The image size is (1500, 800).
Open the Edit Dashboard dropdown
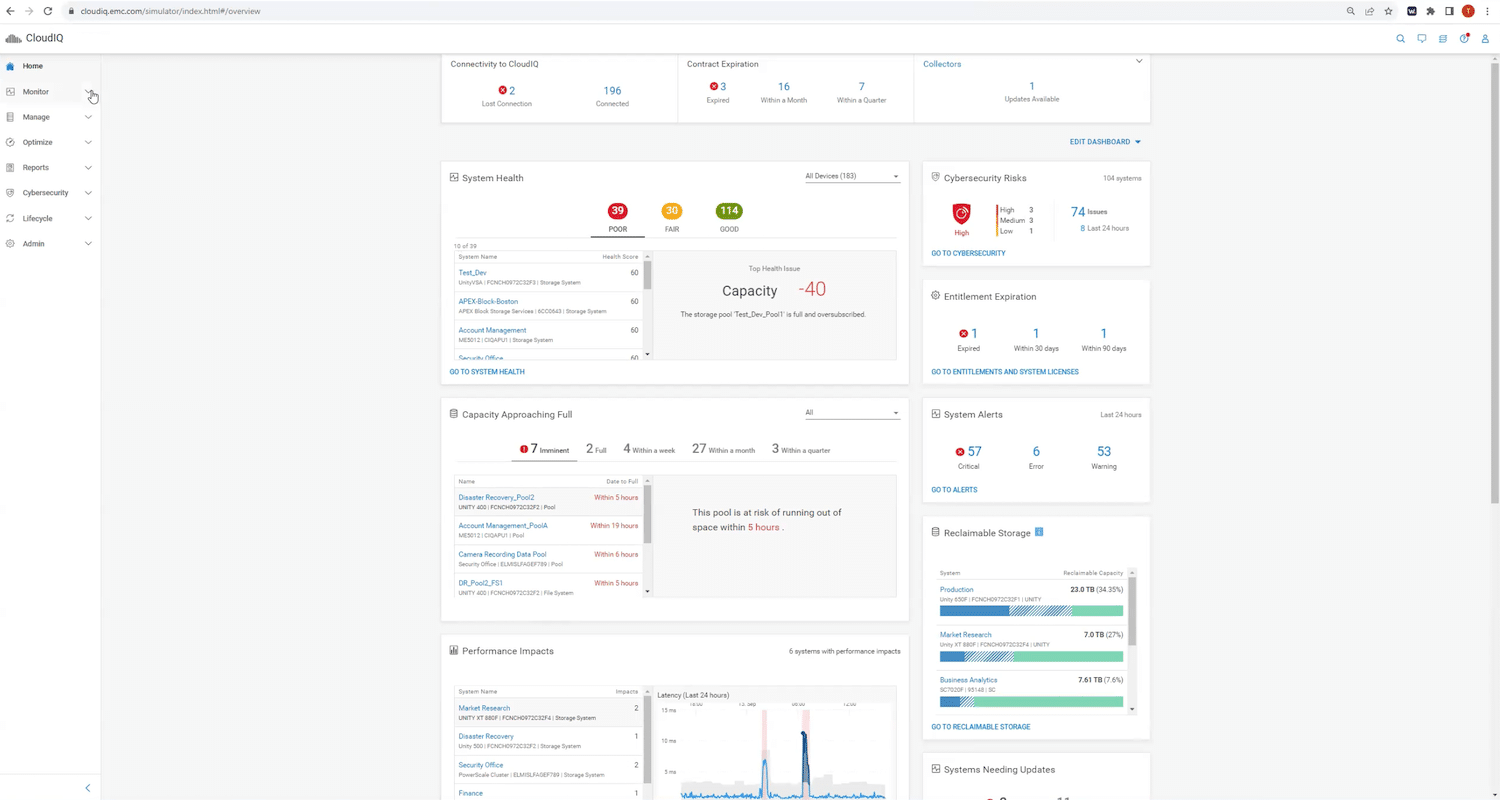pyautogui.click(x=1105, y=142)
